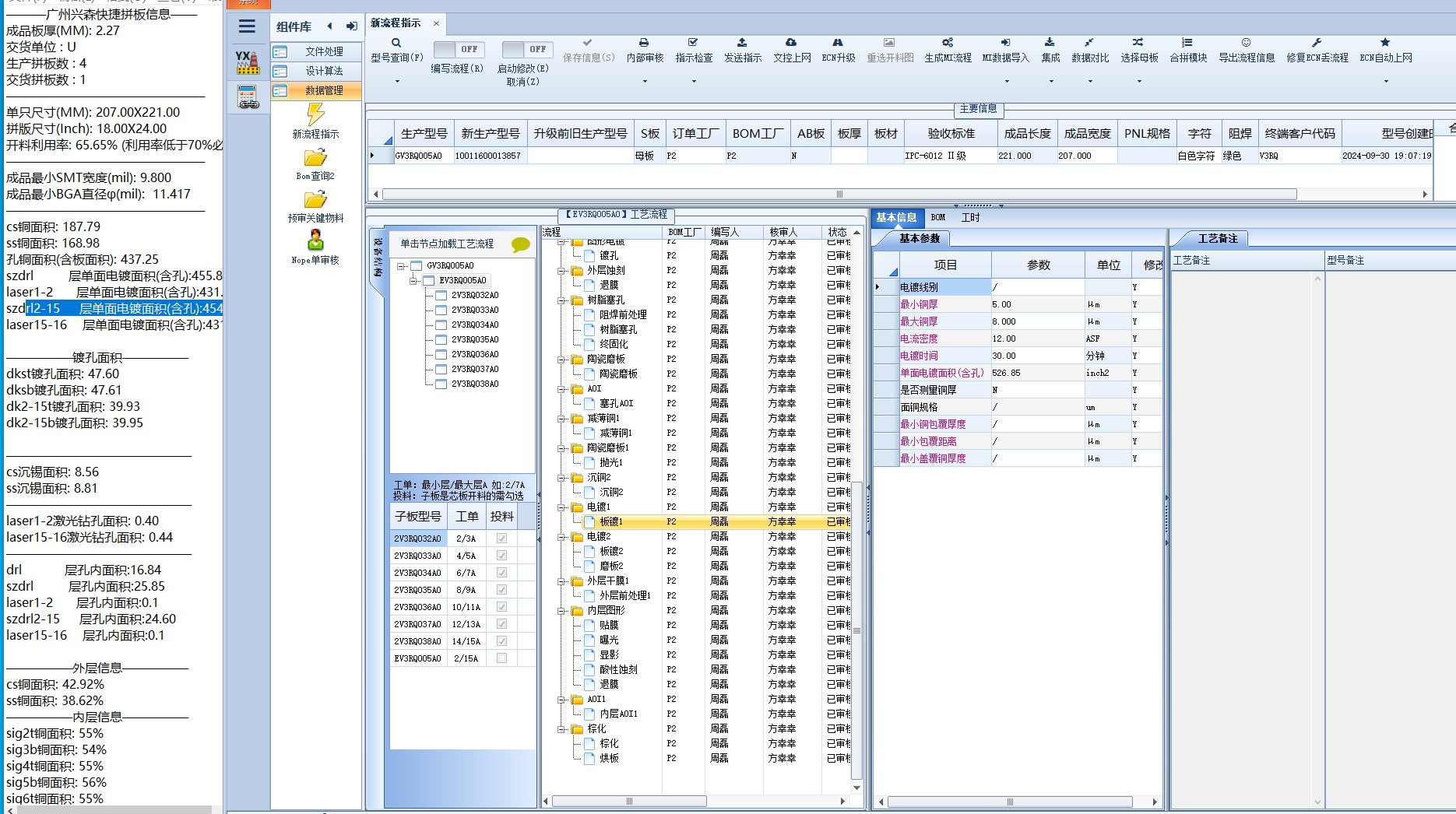Switch to the 工时 tab
Image resolution: width=1456 pixels, height=814 pixels.
point(970,217)
